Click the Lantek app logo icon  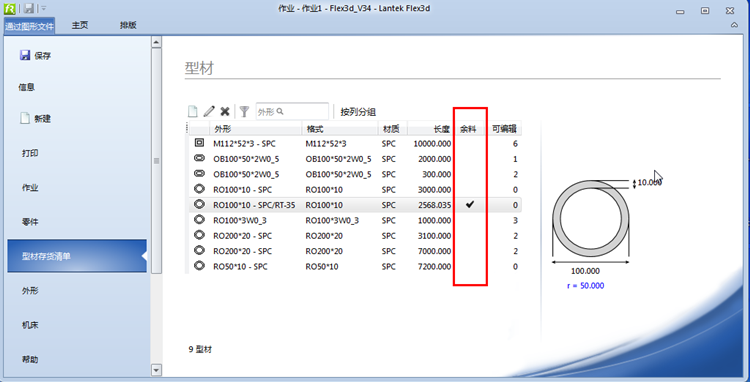point(10,8)
